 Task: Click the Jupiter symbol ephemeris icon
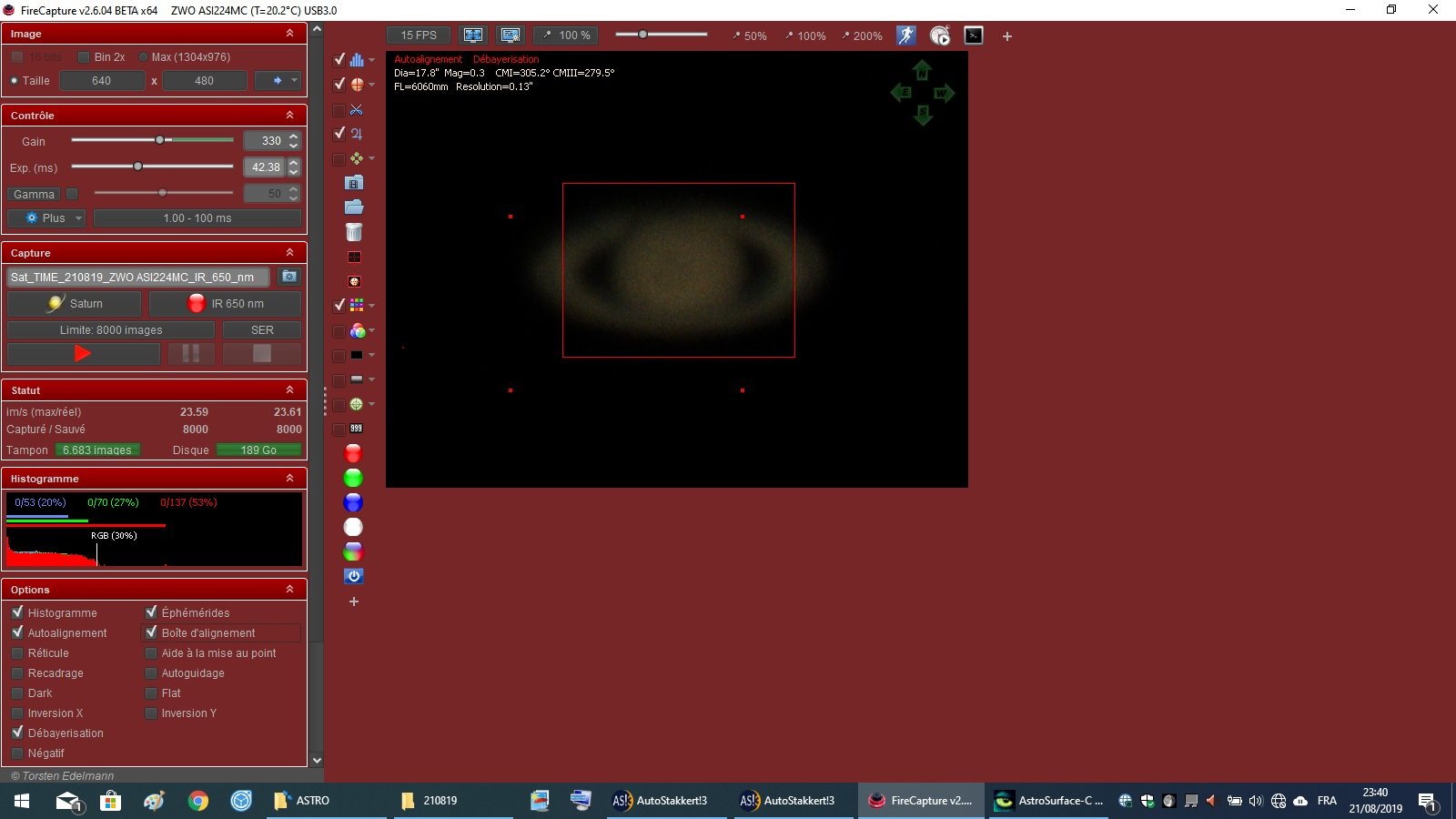[356, 134]
